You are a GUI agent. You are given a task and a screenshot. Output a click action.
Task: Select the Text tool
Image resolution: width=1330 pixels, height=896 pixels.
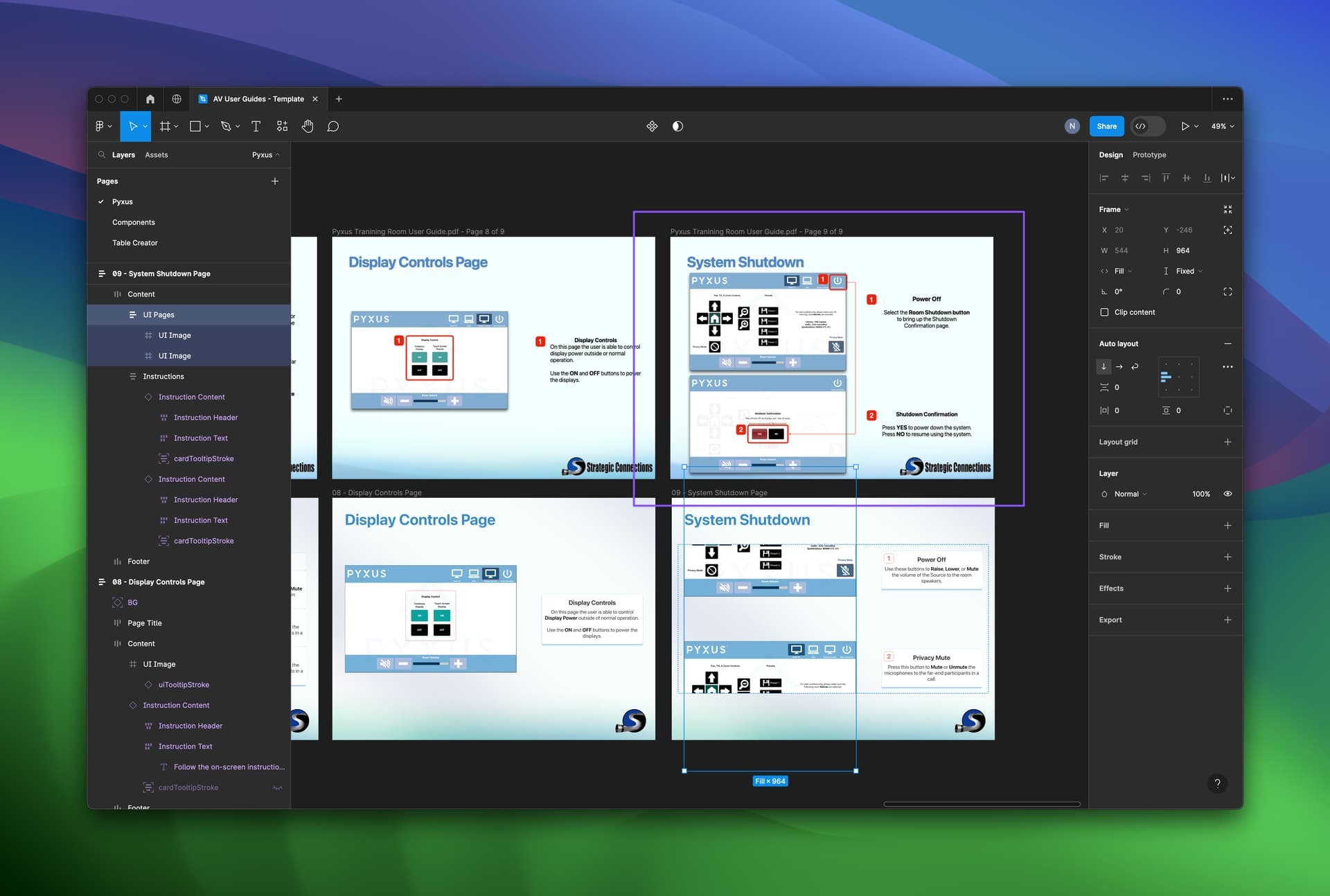coord(256,126)
